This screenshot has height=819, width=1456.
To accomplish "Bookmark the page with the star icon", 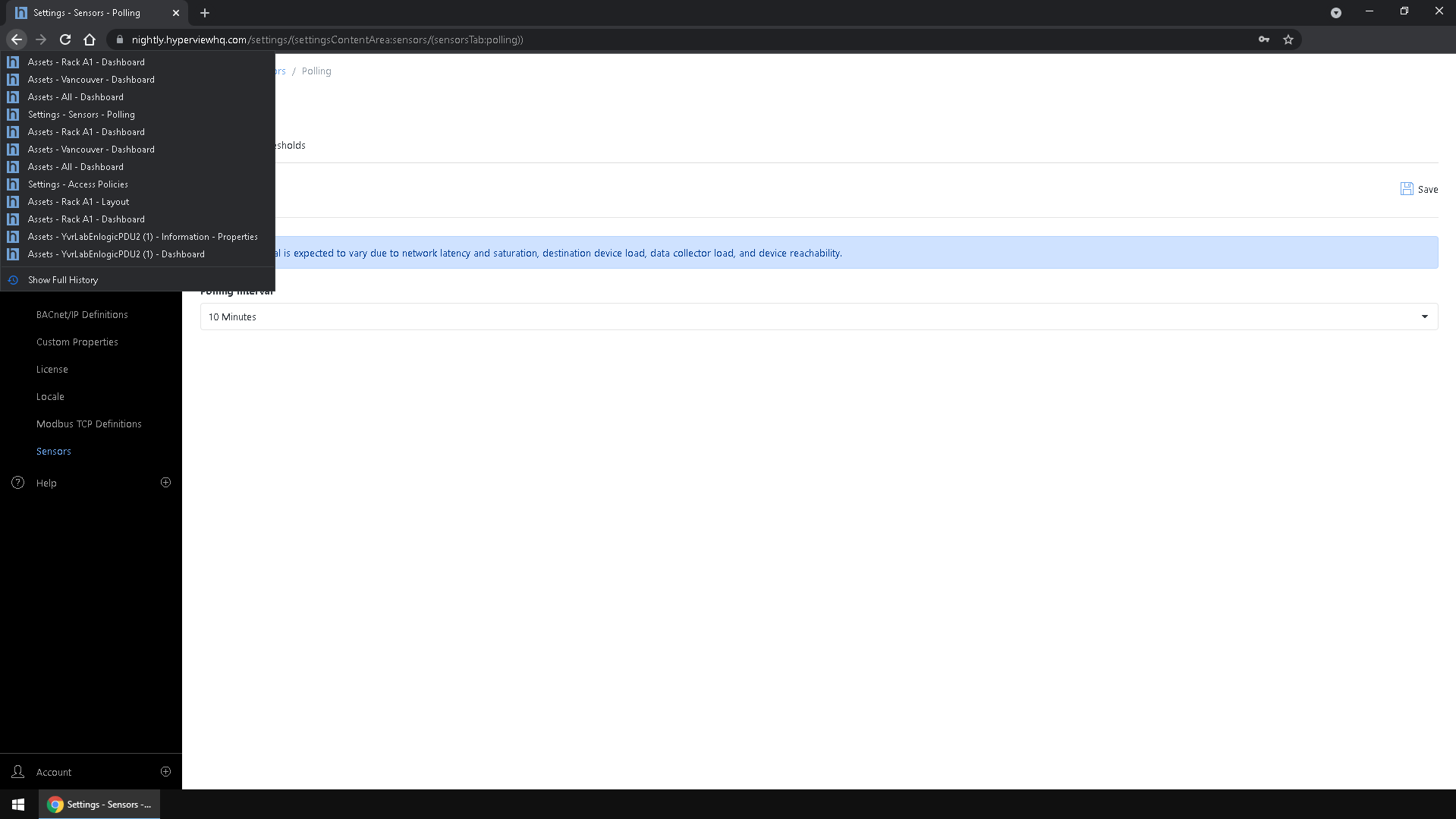I will [1288, 39].
